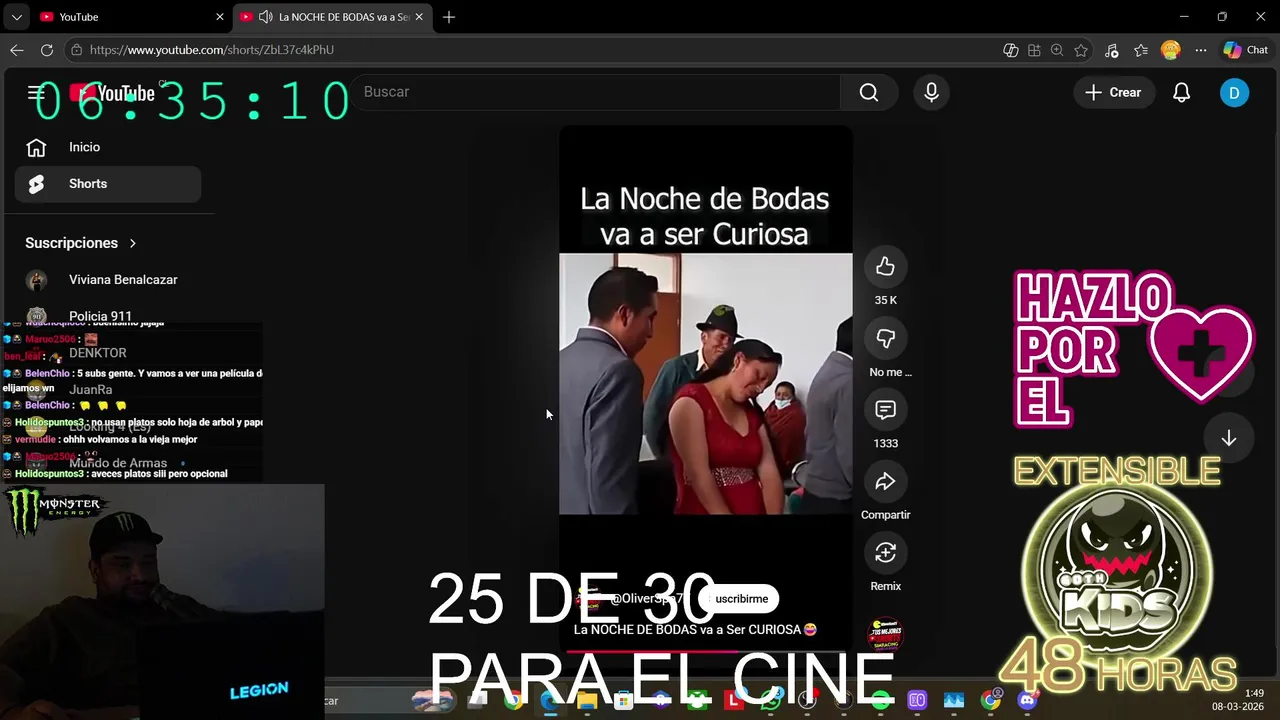Open Policia 911 subscription

tap(108, 316)
